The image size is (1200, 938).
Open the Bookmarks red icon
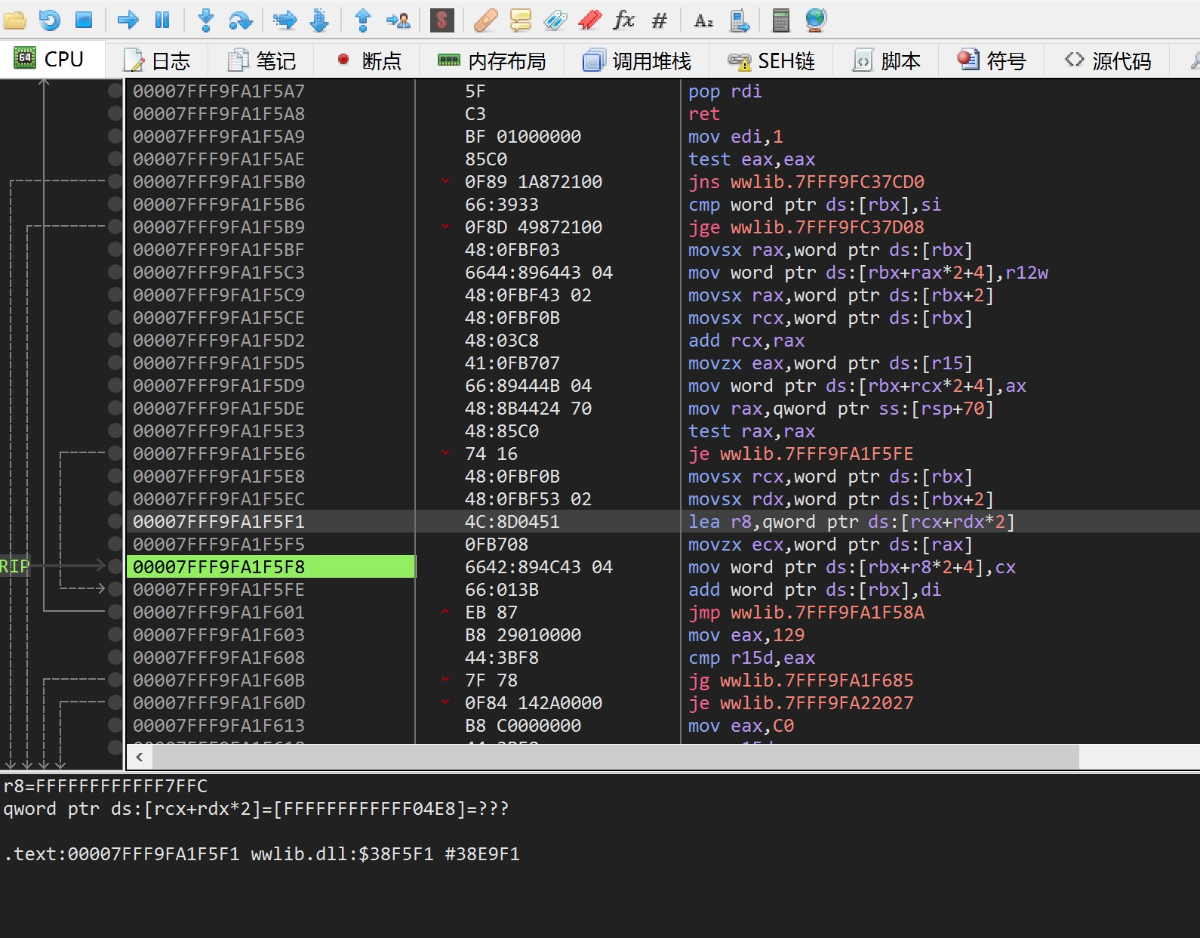tap(589, 19)
